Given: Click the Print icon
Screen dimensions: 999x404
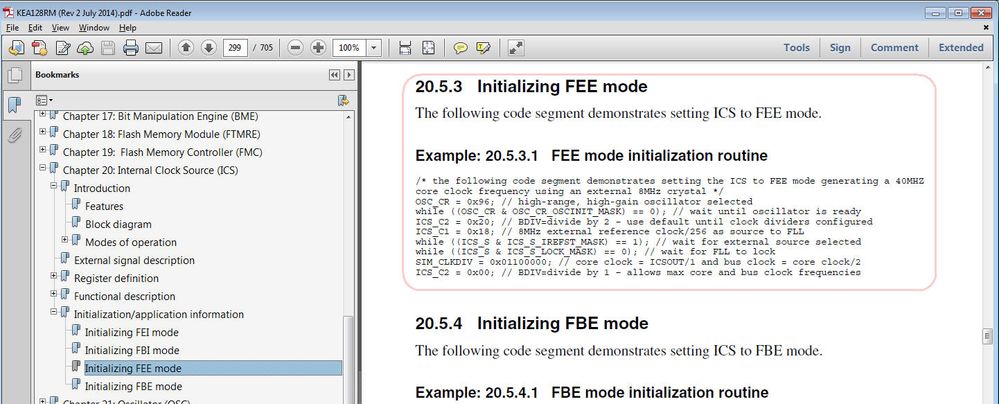Looking at the screenshot, I should coord(131,47).
